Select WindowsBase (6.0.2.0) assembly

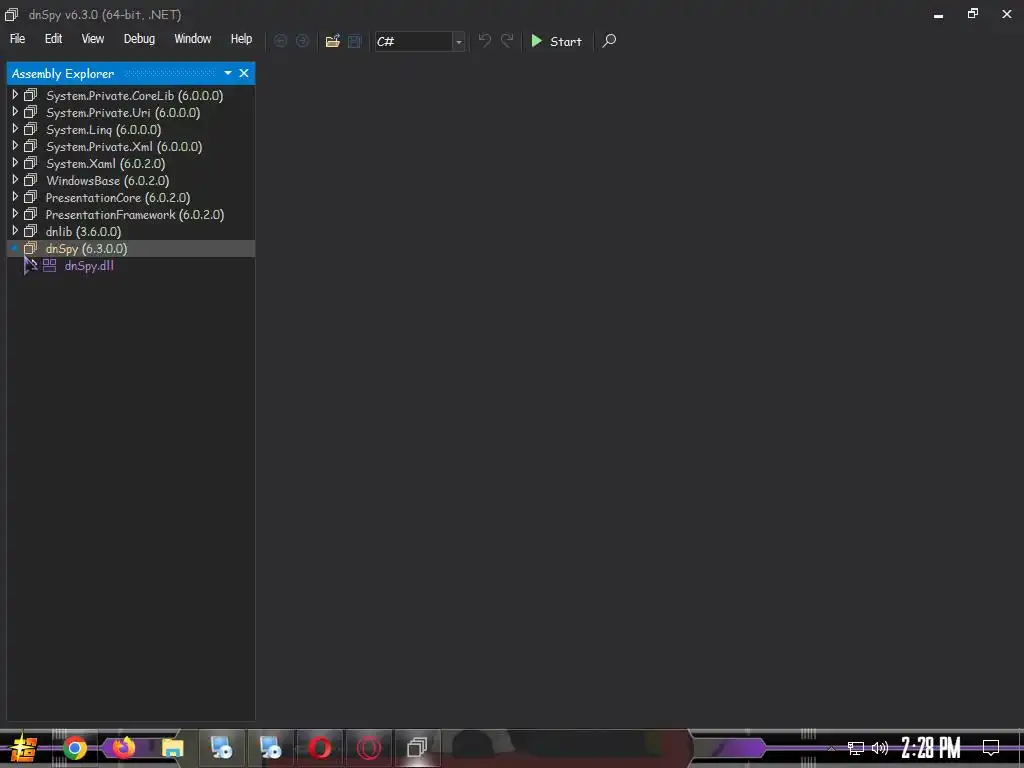(x=108, y=180)
